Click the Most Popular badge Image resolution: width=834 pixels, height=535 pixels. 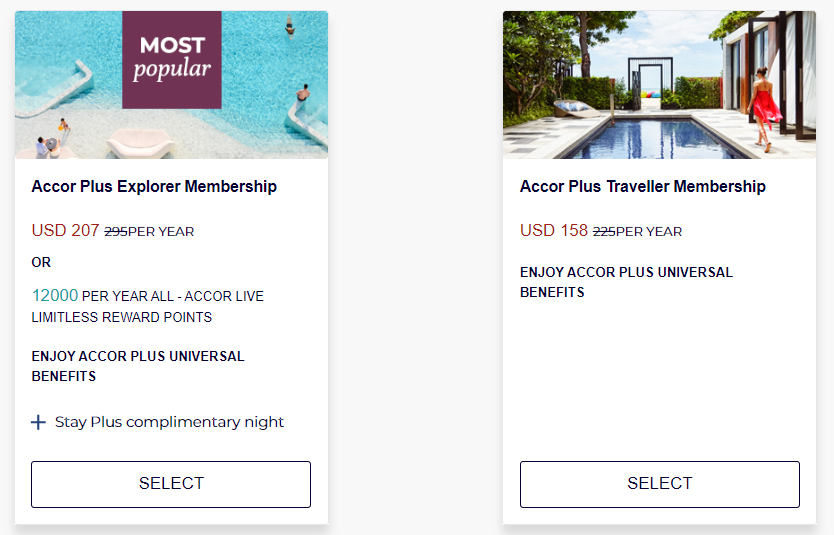(x=172, y=60)
